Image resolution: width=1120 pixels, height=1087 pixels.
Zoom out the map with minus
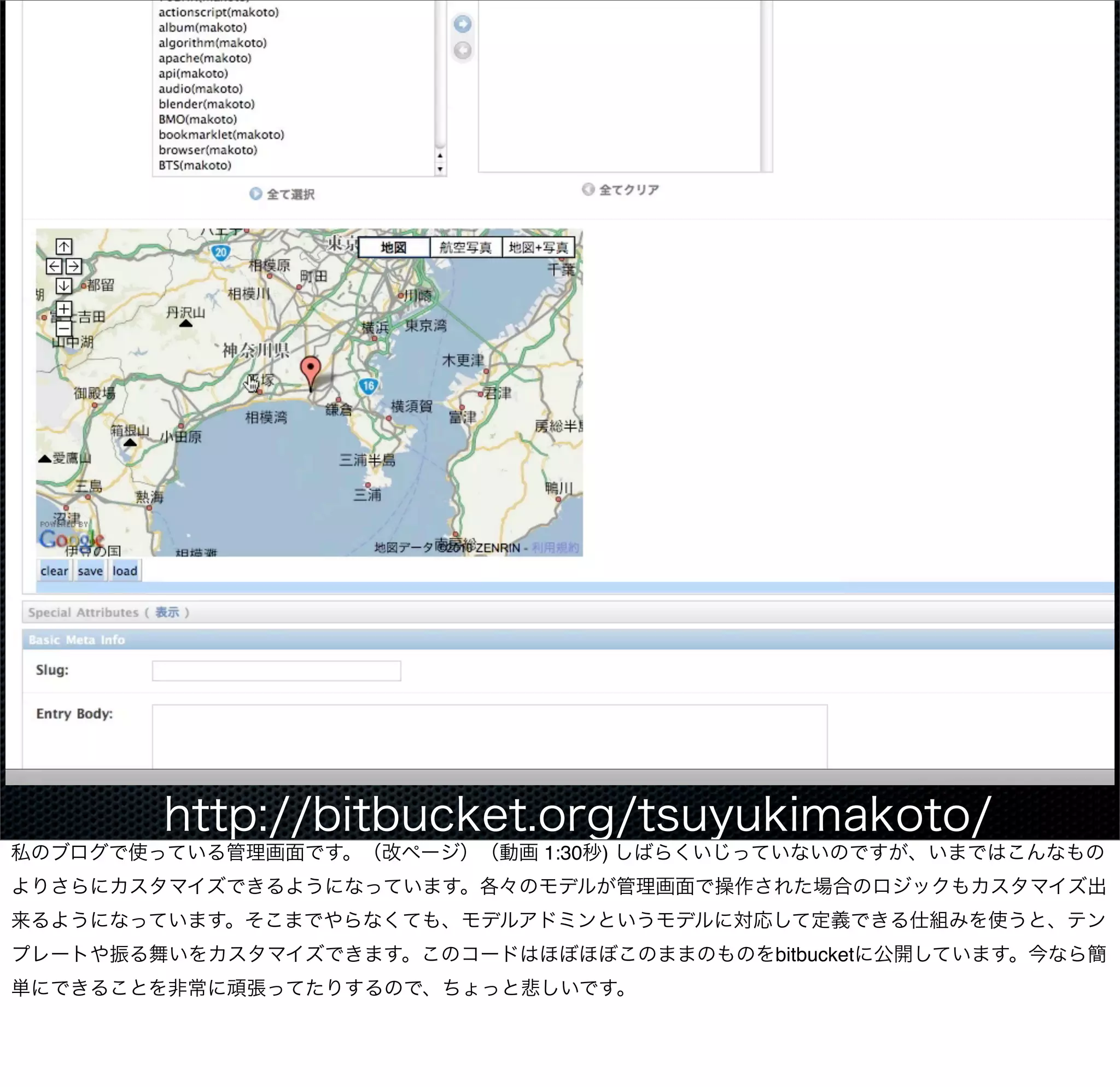64,329
